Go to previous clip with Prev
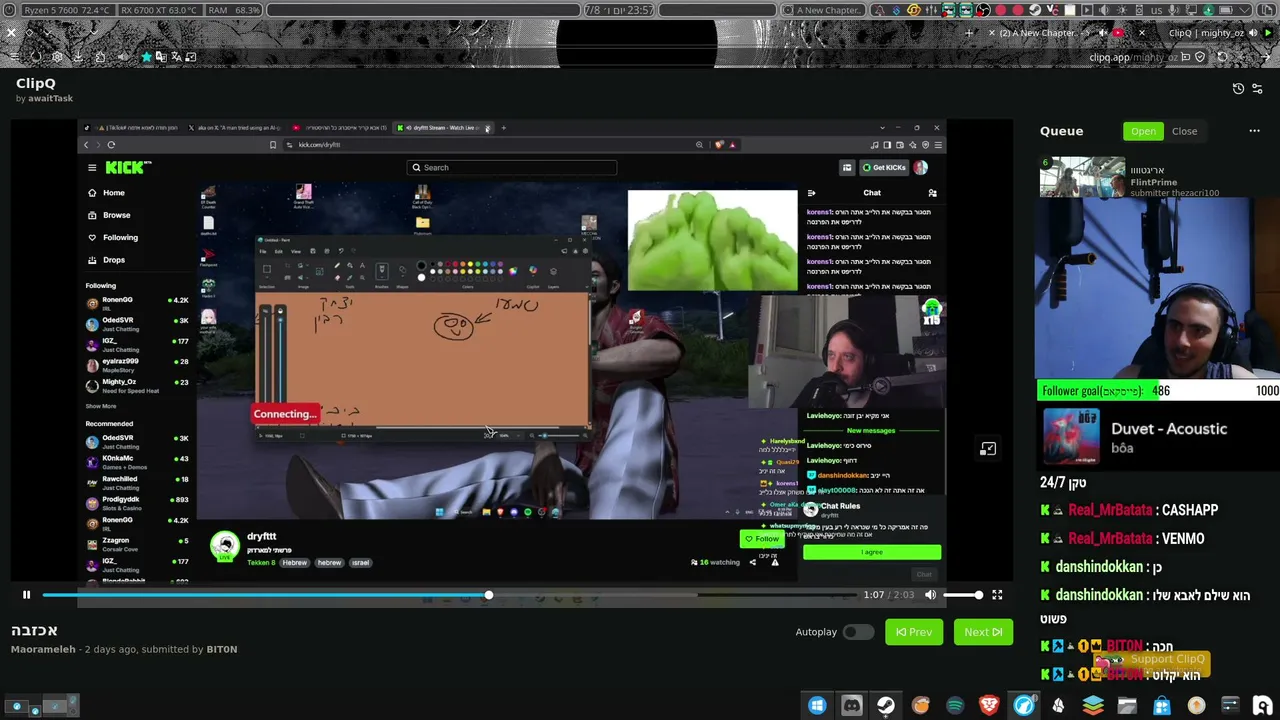 (x=914, y=632)
